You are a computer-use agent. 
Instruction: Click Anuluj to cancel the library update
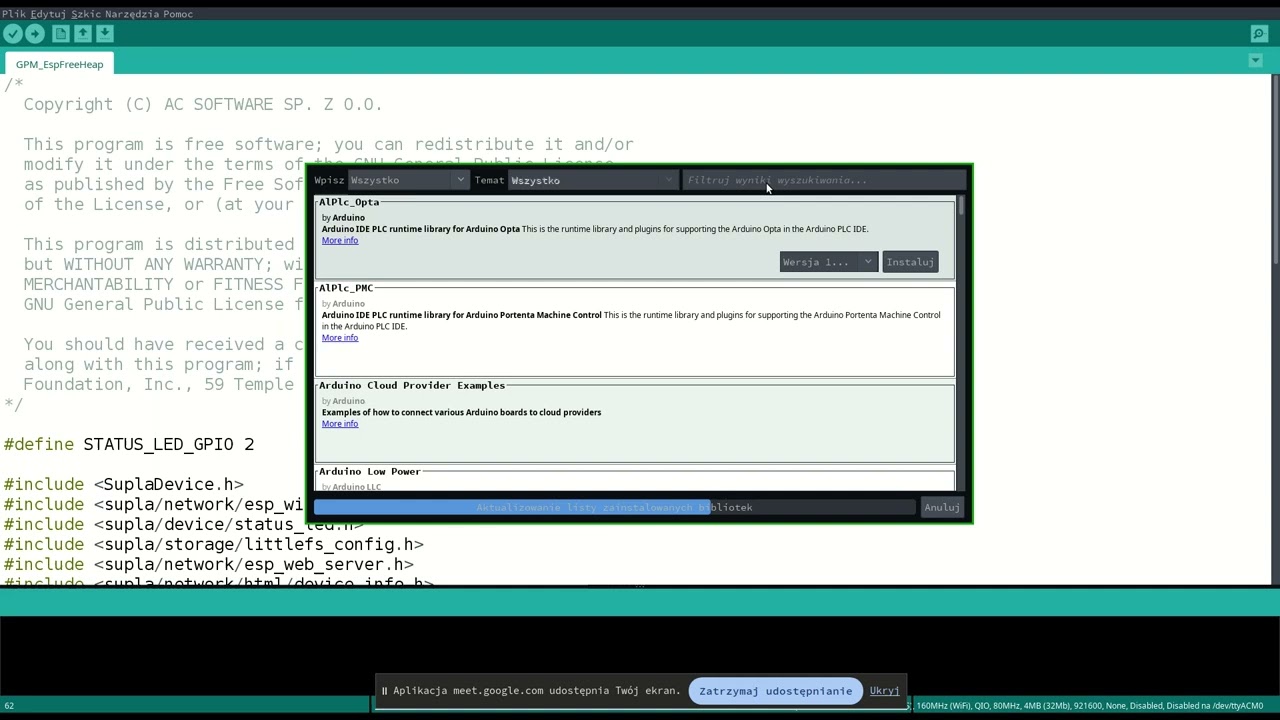[x=942, y=507]
